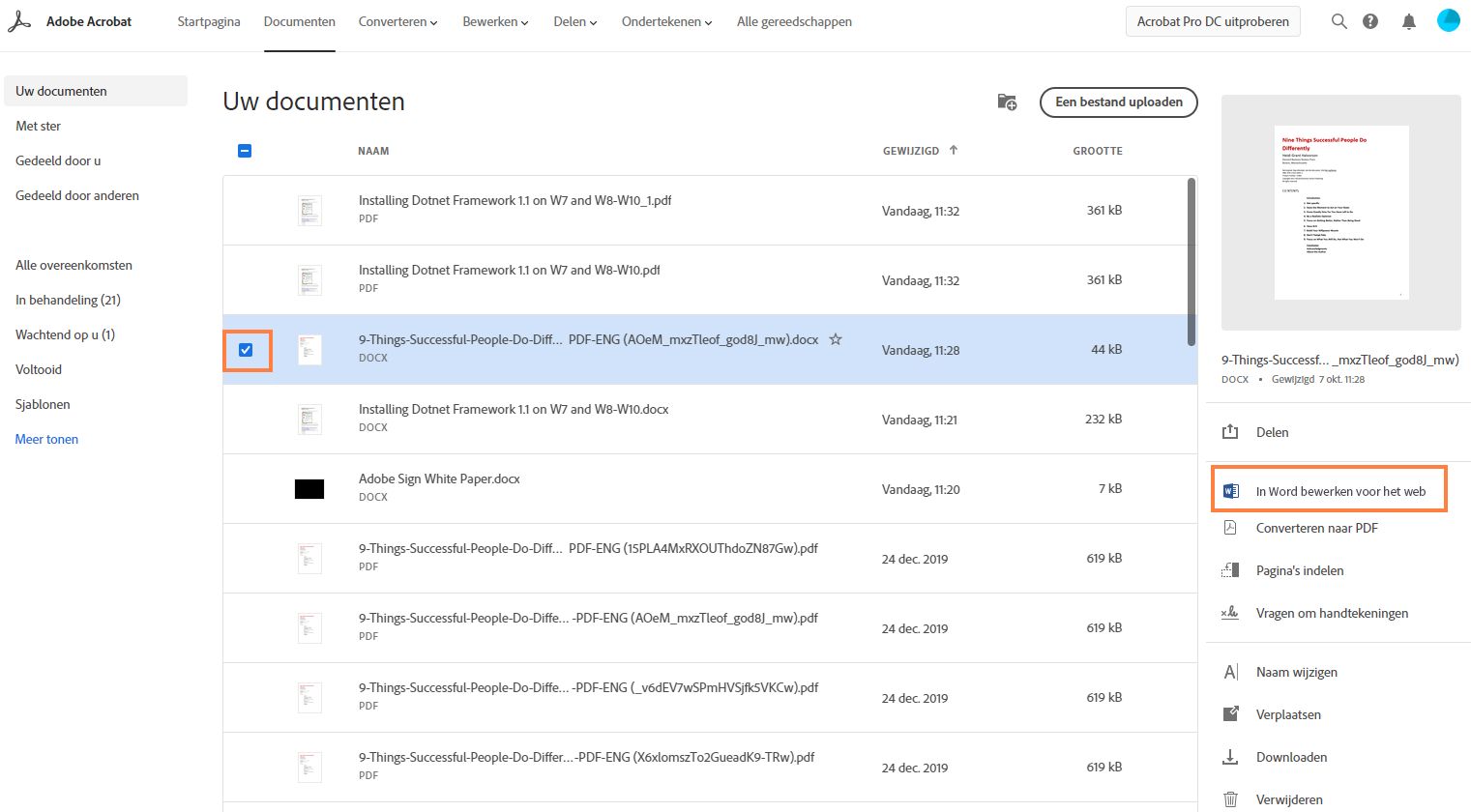Click the Downloaden download icon
This screenshot has width=1471, height=812.
(x=1230, y=757)
